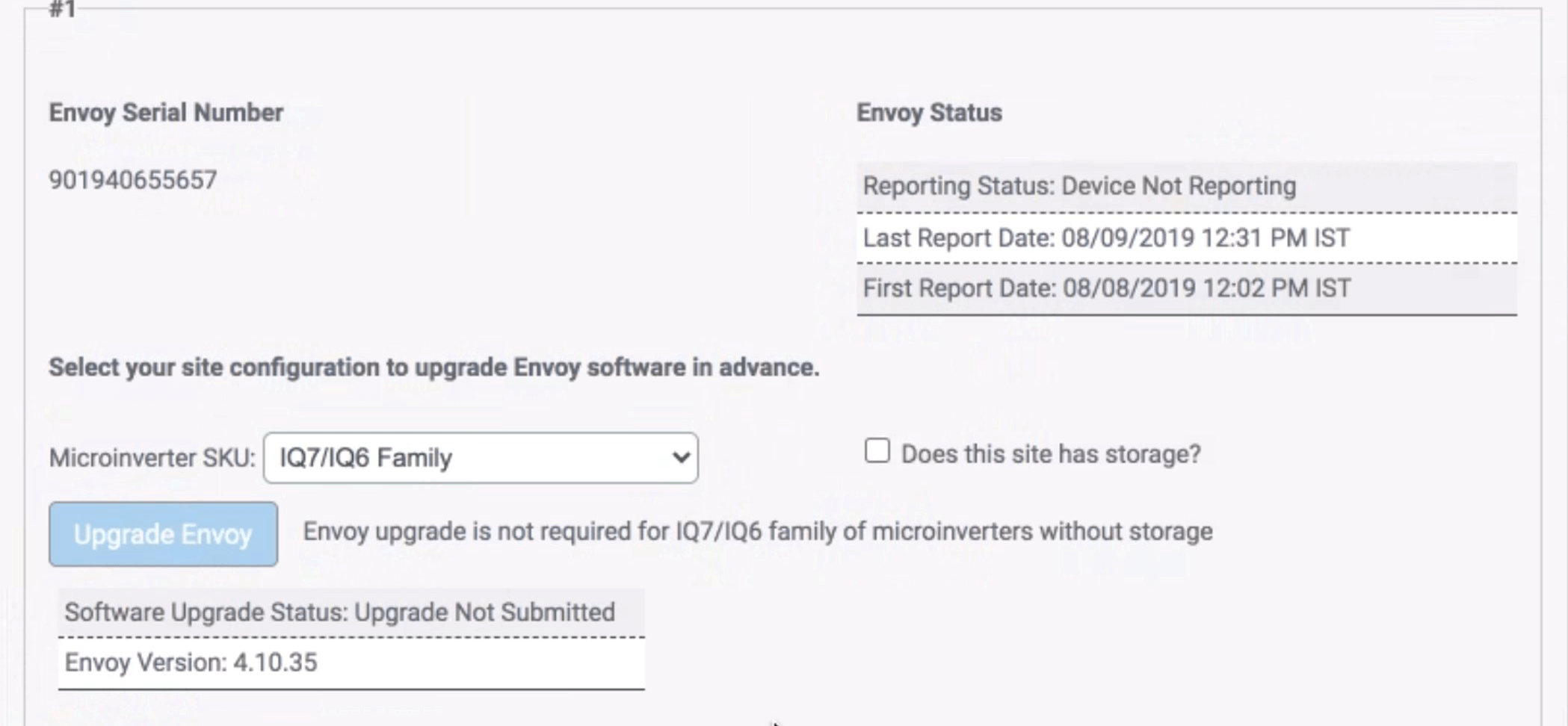Click the dropdown chevron beside IQ7/IQ6 Family
The image size is (1568, 726).
pyautogui.click(x=680, y=458)
